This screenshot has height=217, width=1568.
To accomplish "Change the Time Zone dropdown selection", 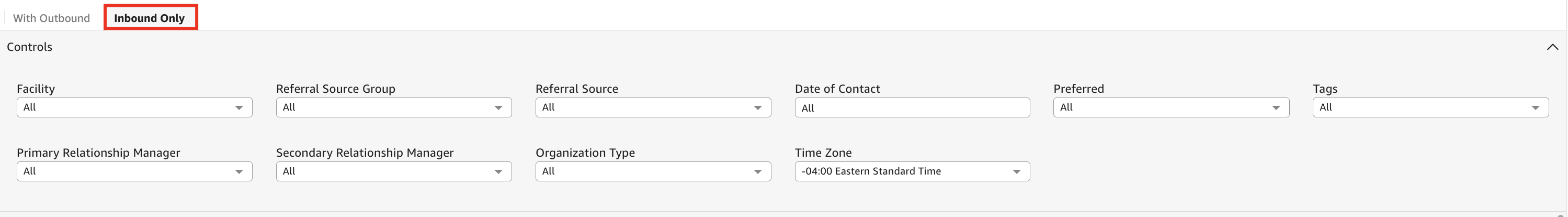I will click(912, 171).
